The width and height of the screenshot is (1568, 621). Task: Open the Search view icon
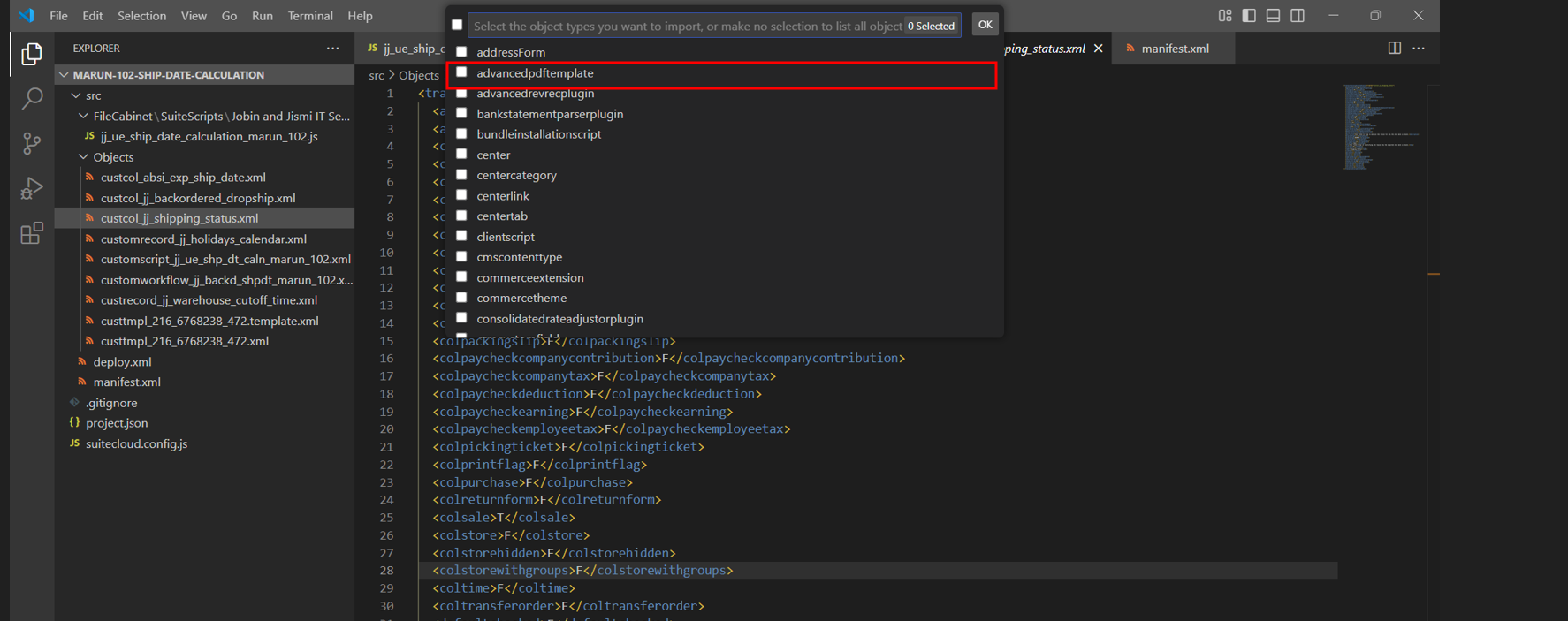[x=32, y=98]
